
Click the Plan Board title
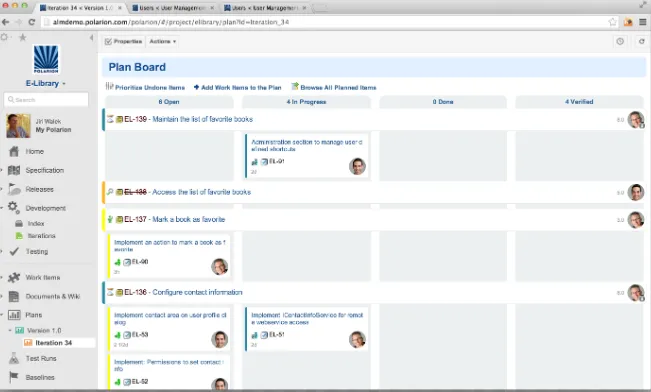coord(137,67)
